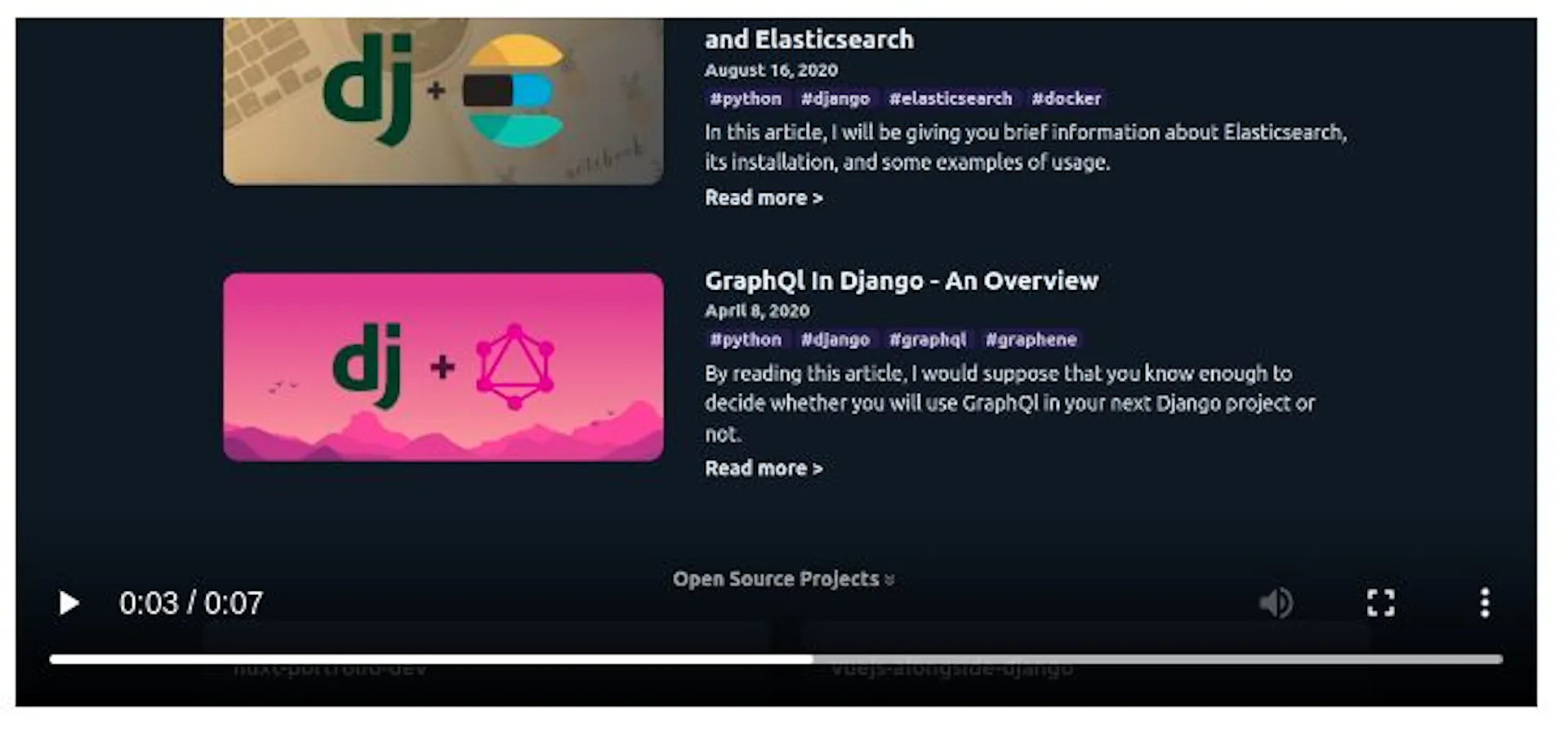Select the #elasticsearch tag

(951, 99)
